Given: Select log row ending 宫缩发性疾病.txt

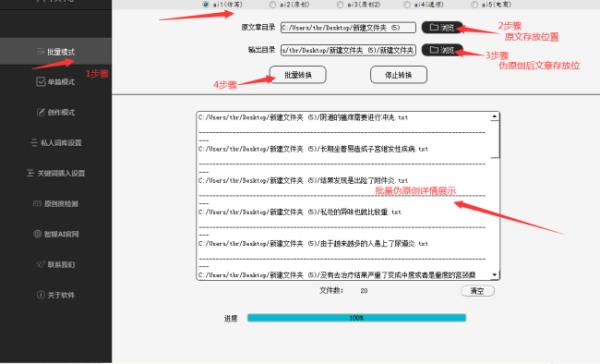Looking at the screenshot, I should 313,149.
